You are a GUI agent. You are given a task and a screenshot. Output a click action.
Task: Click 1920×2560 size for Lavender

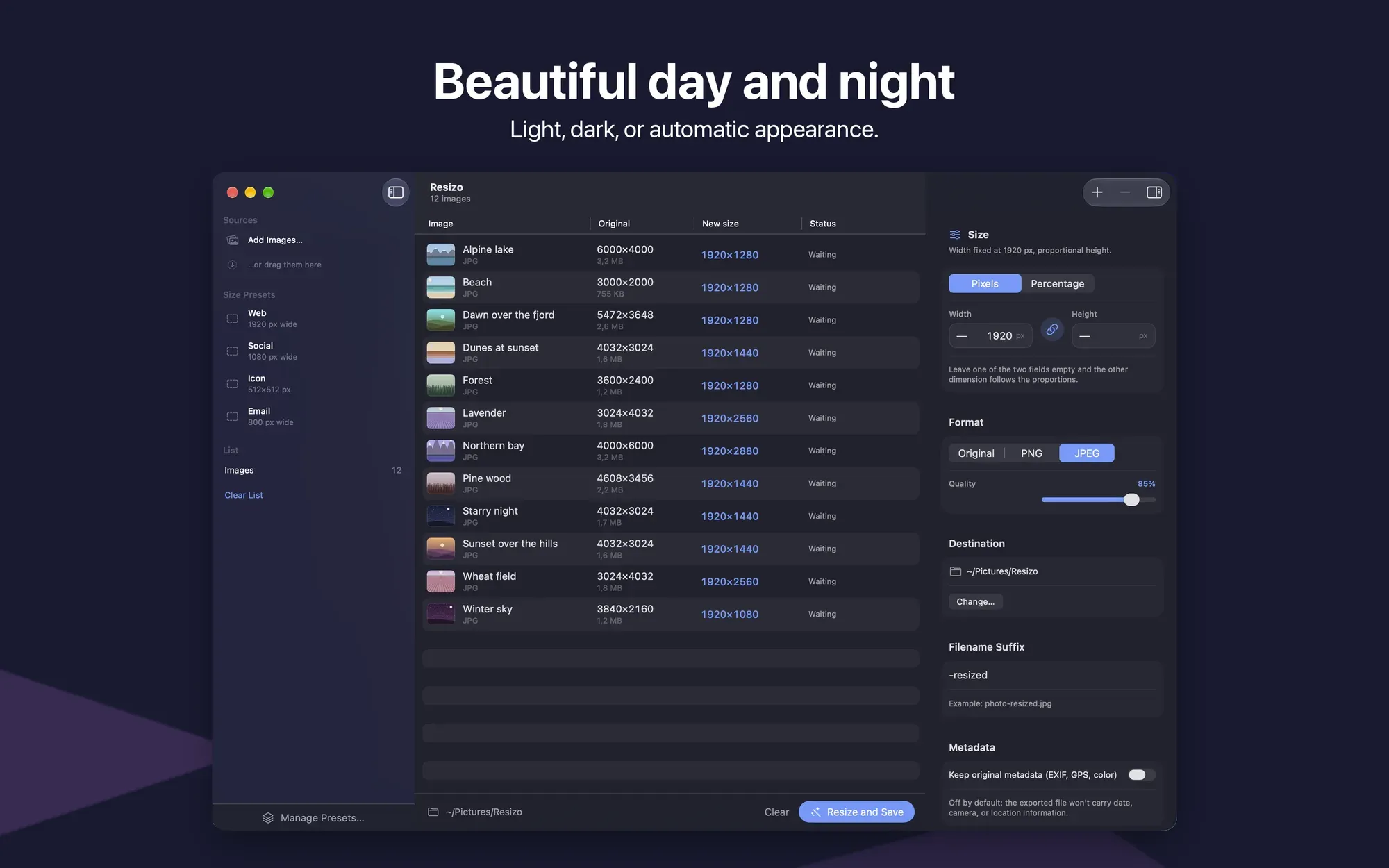pos(730,418)
